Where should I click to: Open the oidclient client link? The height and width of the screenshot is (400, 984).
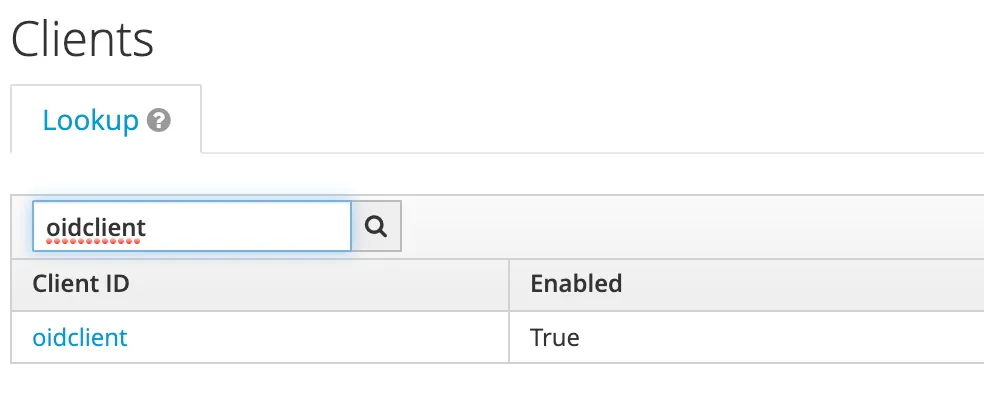click(x=80, y=337)
